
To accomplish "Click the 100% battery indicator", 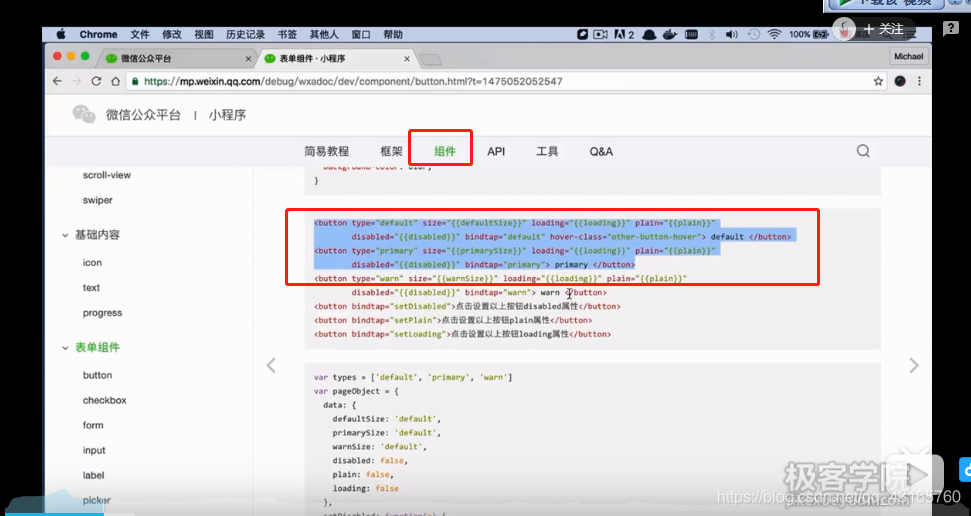I will pos(808,35).
